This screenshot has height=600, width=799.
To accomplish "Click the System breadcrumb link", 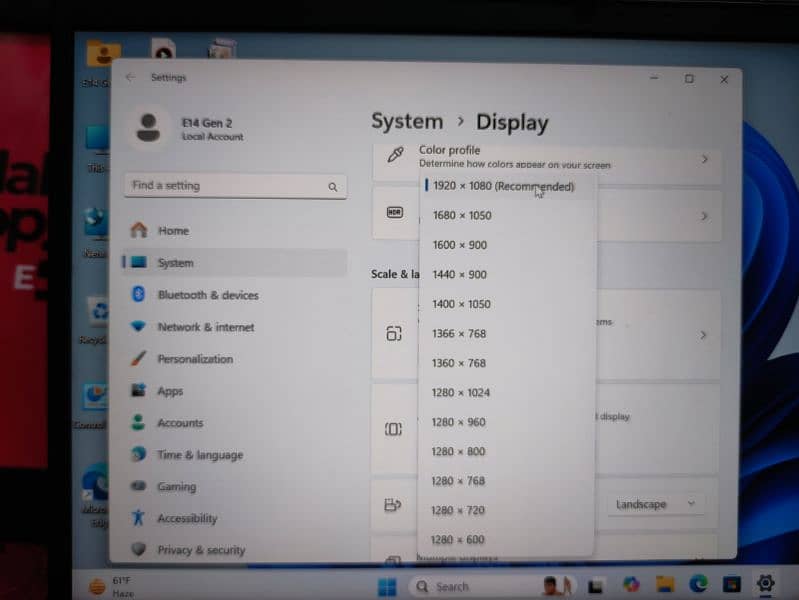I will [x=407, y=122].
